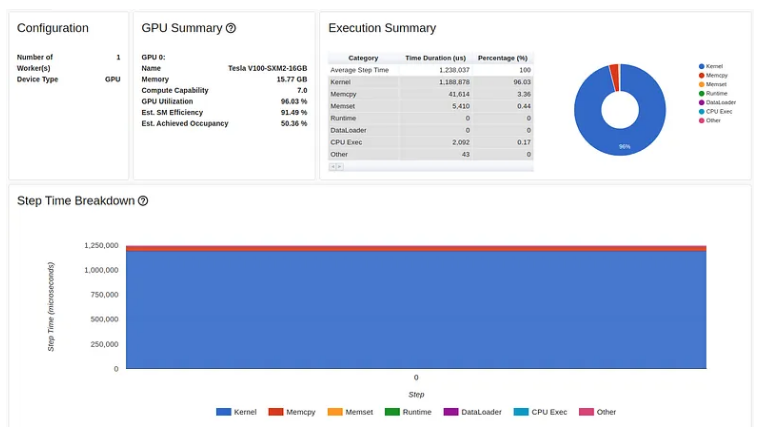
Task: Click the Configuration heading
Action: [x=52, y=28]
